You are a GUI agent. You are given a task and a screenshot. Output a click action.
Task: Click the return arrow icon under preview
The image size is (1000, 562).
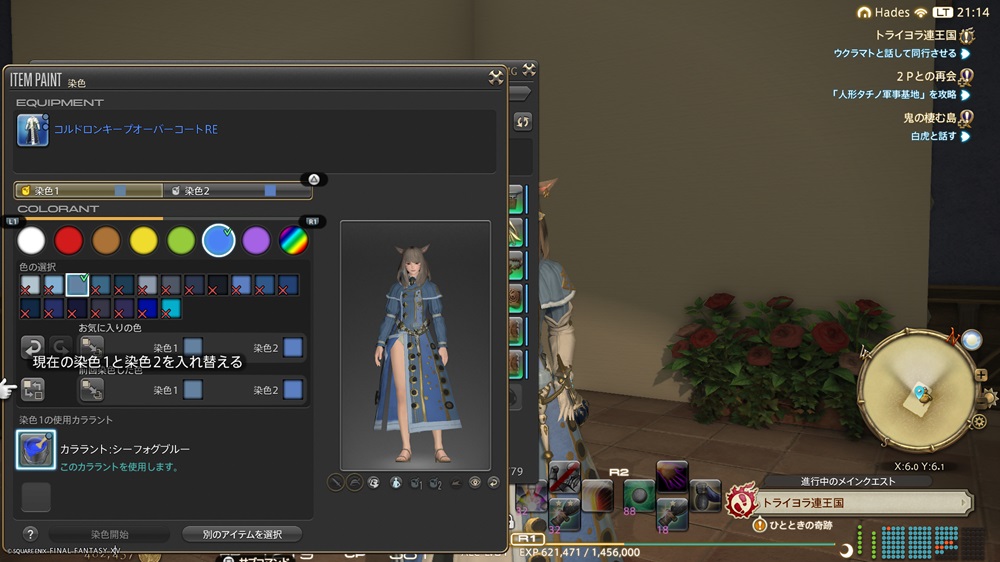(x=493, y=483)
